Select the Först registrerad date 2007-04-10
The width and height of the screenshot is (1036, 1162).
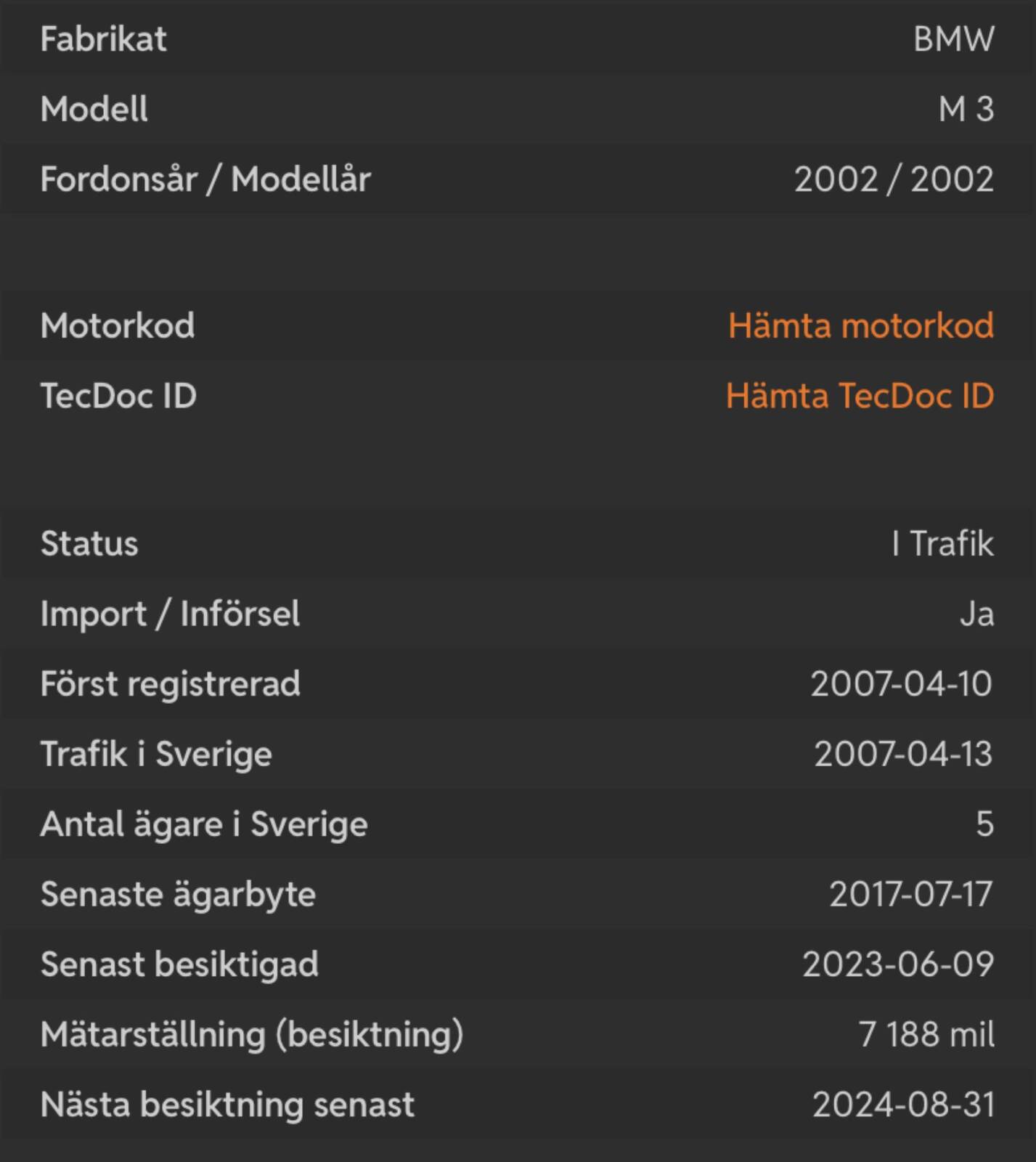[x=901, y=684]
